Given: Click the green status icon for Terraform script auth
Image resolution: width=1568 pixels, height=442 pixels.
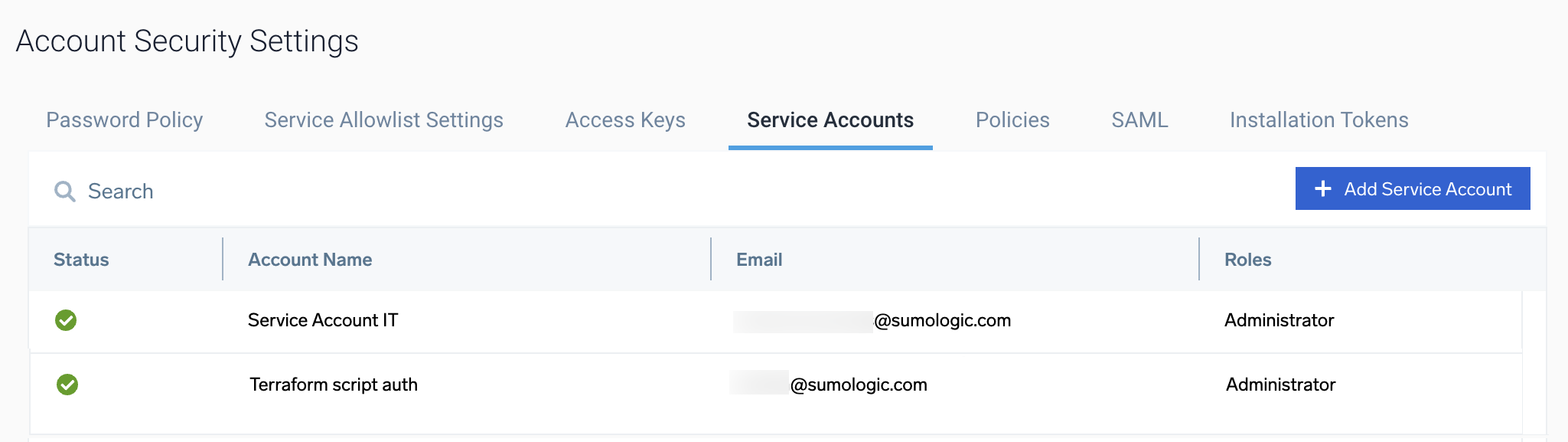Looking at the screenshot, I should [64, 385].
